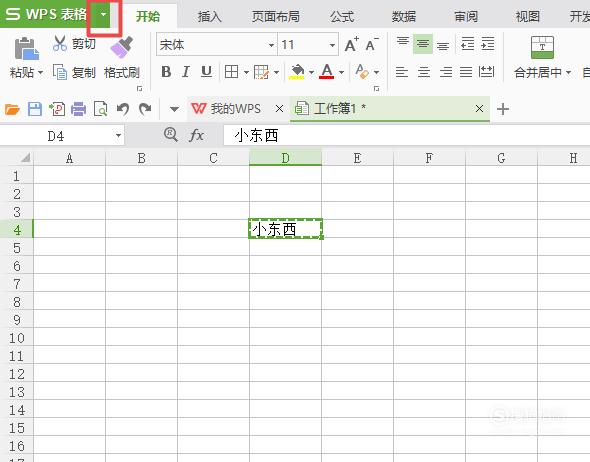Image resolution: width=590 pixels, height=462 pixels.
Task: Click the Copy (复制) button
Action: (74, 72)
